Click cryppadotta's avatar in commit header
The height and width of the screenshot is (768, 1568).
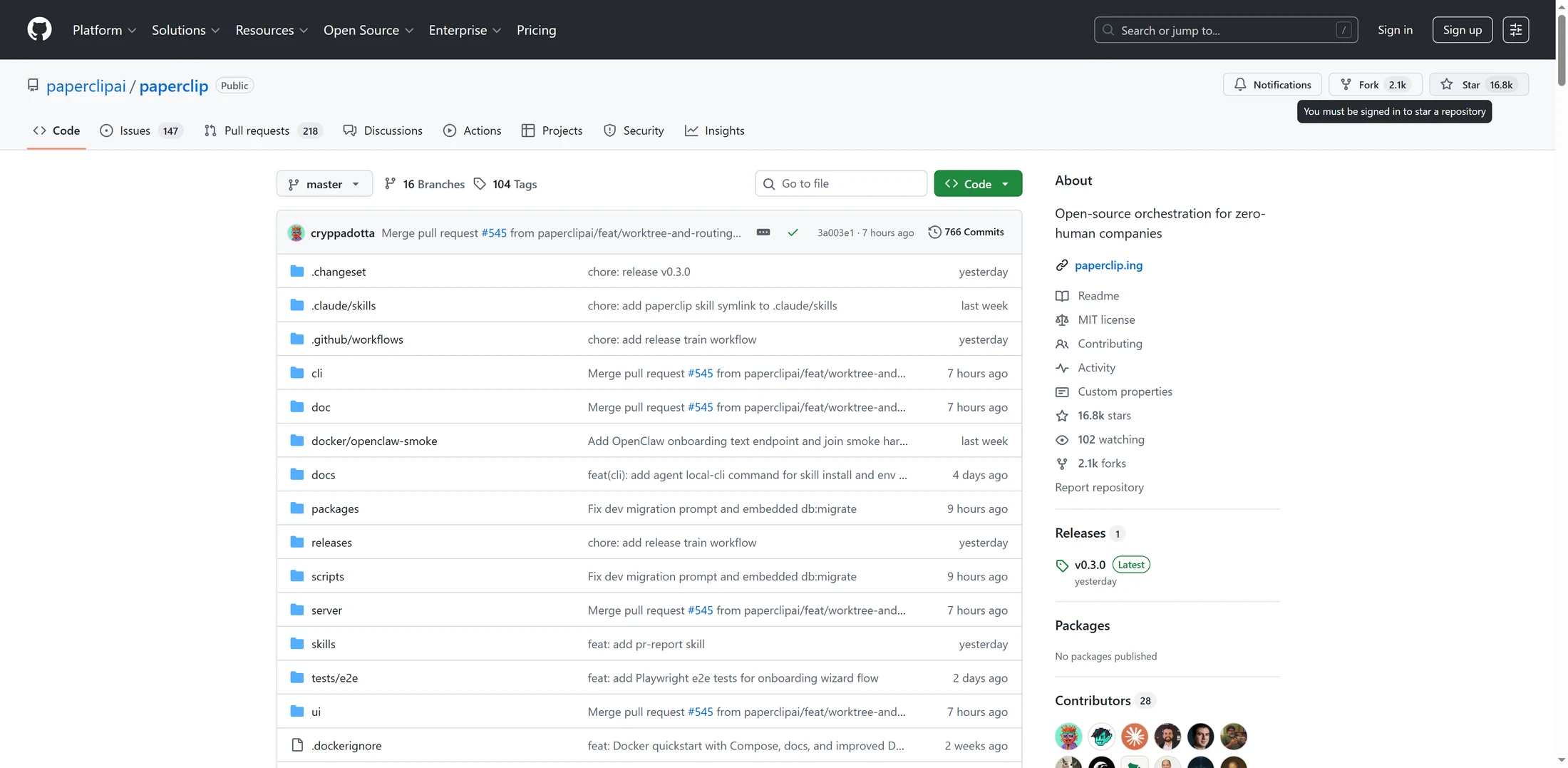click(296, 232)
